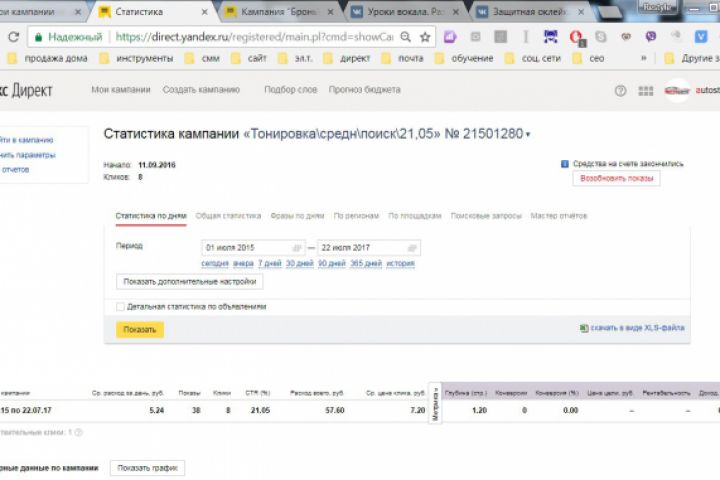Click help icon next to invalid clicks line
The height and width of the screenshot is (480, 720).
click(79, 432)
